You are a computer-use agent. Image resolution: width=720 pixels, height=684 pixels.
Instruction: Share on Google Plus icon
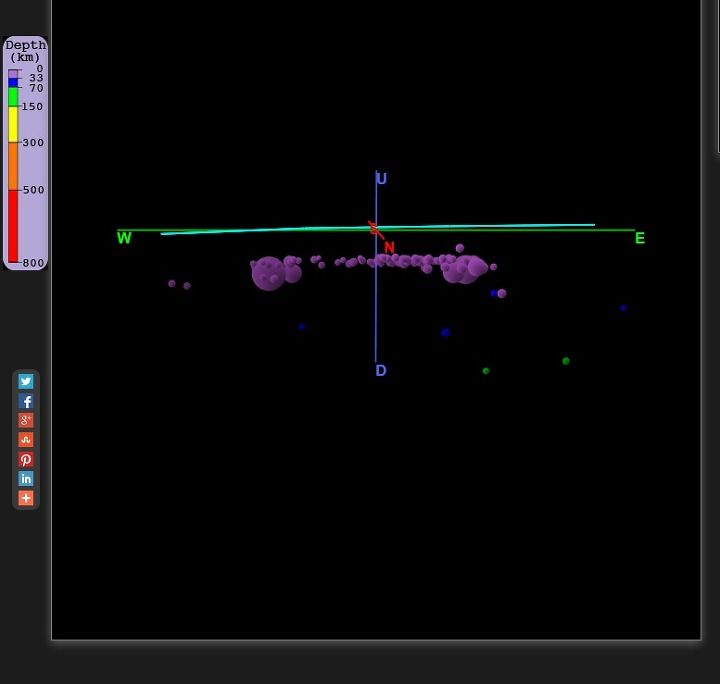click(26, 420)
